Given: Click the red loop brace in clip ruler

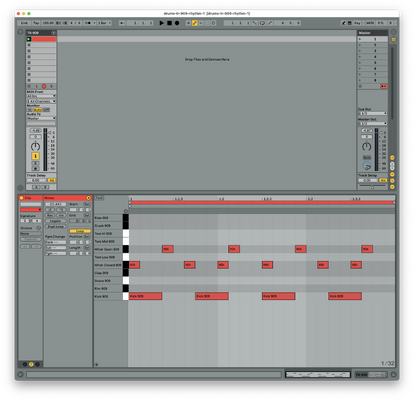Looking at the screenshot, I should 262,202.
